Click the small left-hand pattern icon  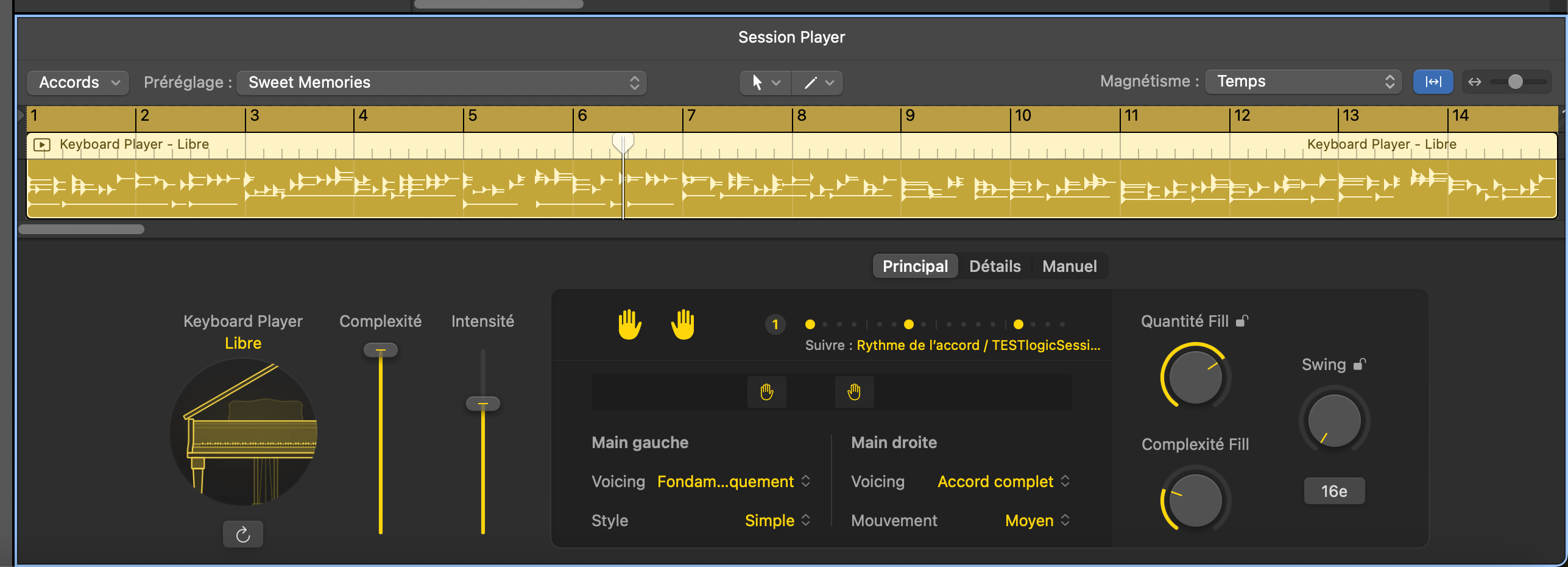click(766, 392)
